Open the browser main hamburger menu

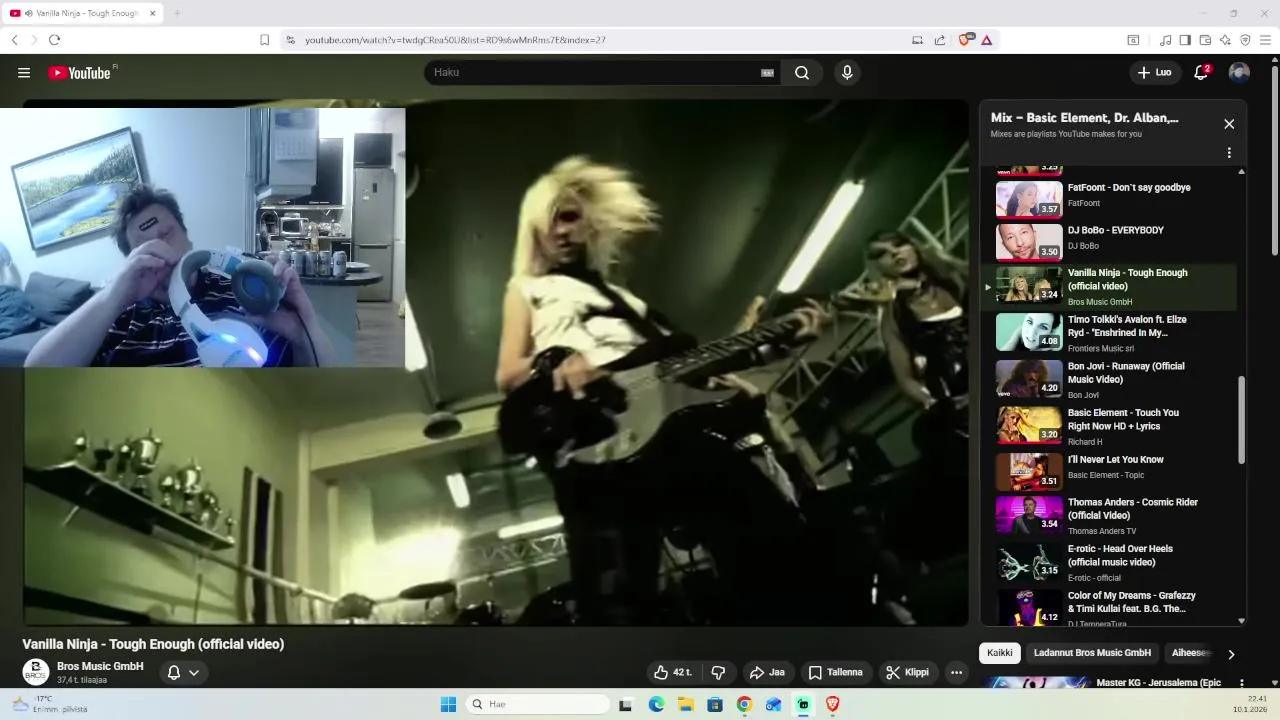click(1265, 40)
